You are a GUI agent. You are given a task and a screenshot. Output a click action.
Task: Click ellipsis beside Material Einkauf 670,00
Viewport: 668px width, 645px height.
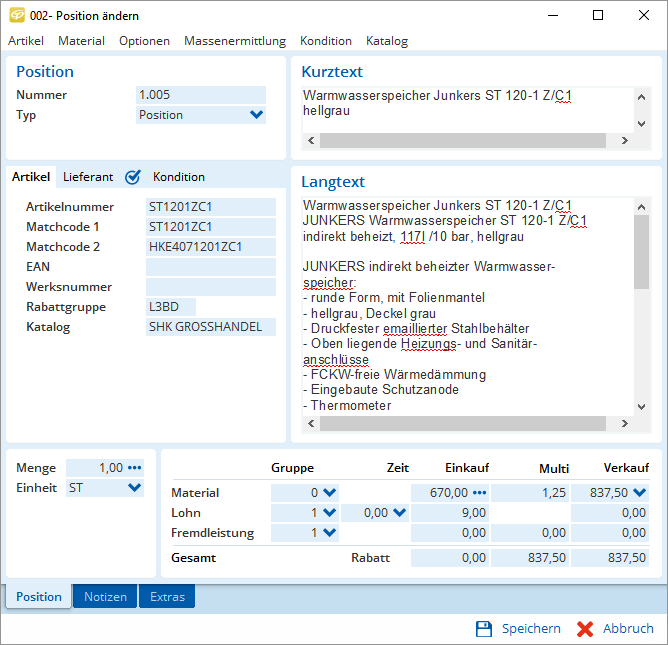pyautogui.click(x=479, y=492)
